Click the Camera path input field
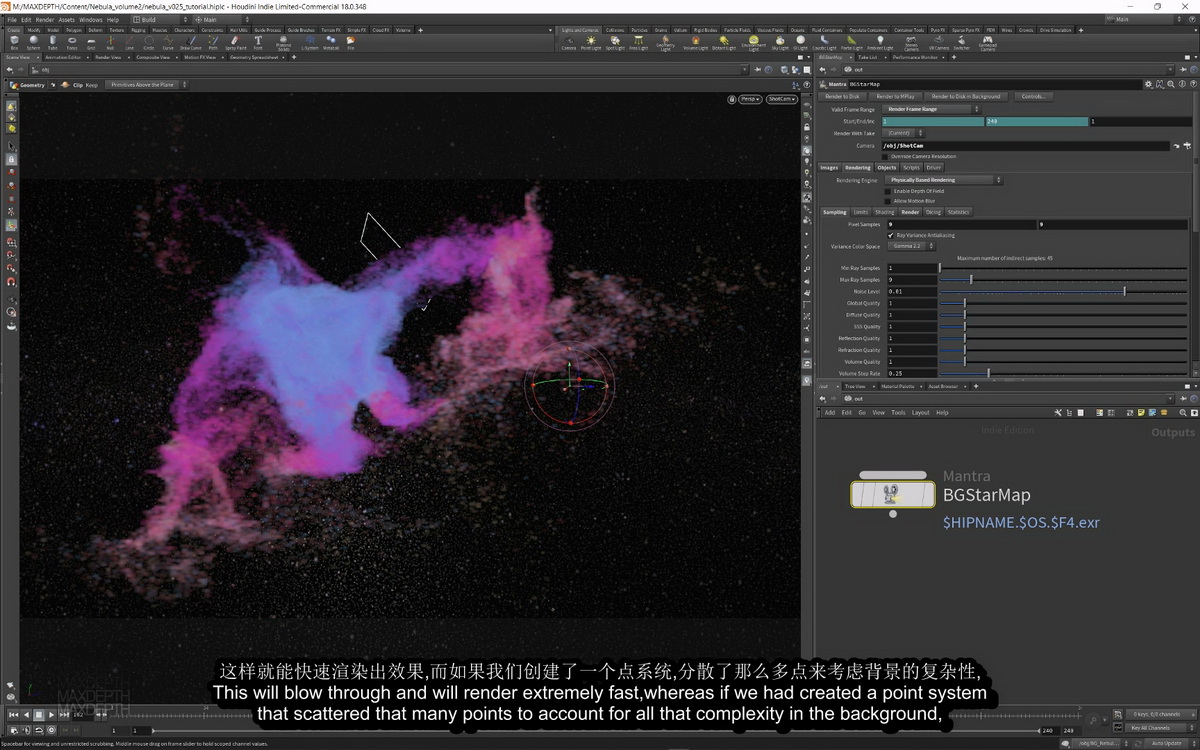1200x750 pixels. (1027, 145)
